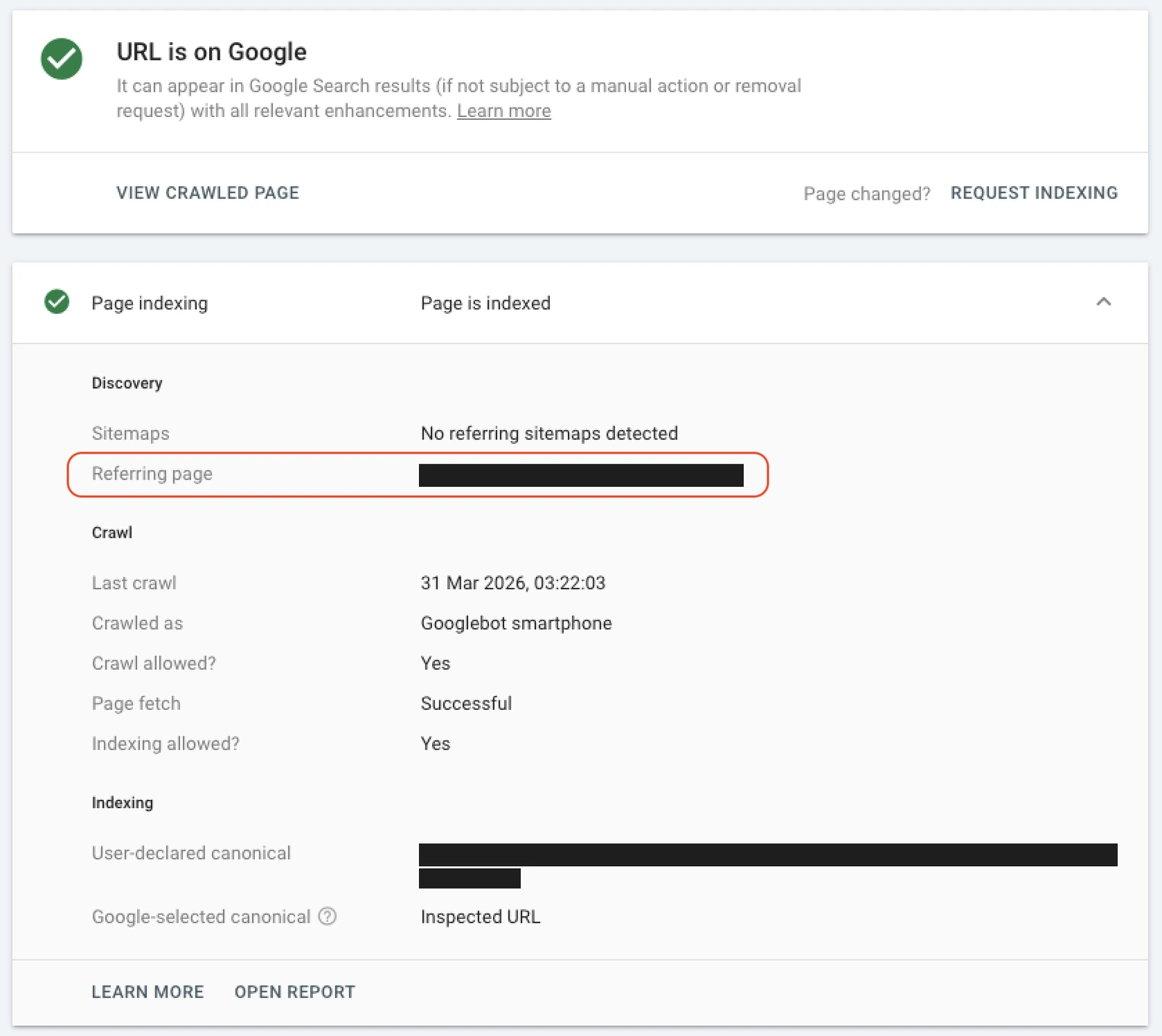
Task: Click the 'Sitemaps' label
Action: 130,434
